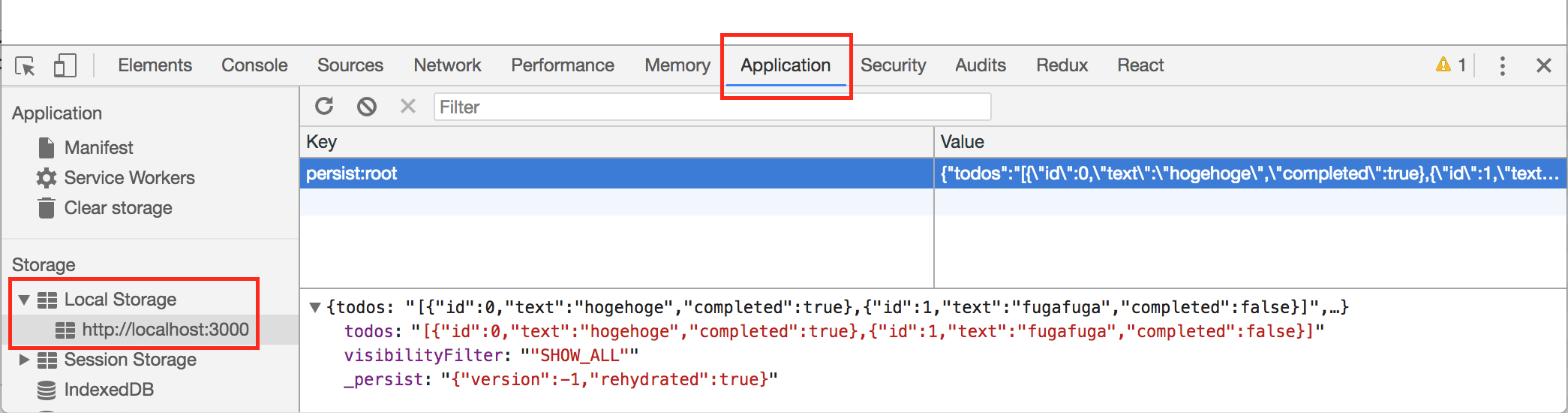Click the Filter input field
The height and width of the screenshot is (413, 1568).
(711, 107)
